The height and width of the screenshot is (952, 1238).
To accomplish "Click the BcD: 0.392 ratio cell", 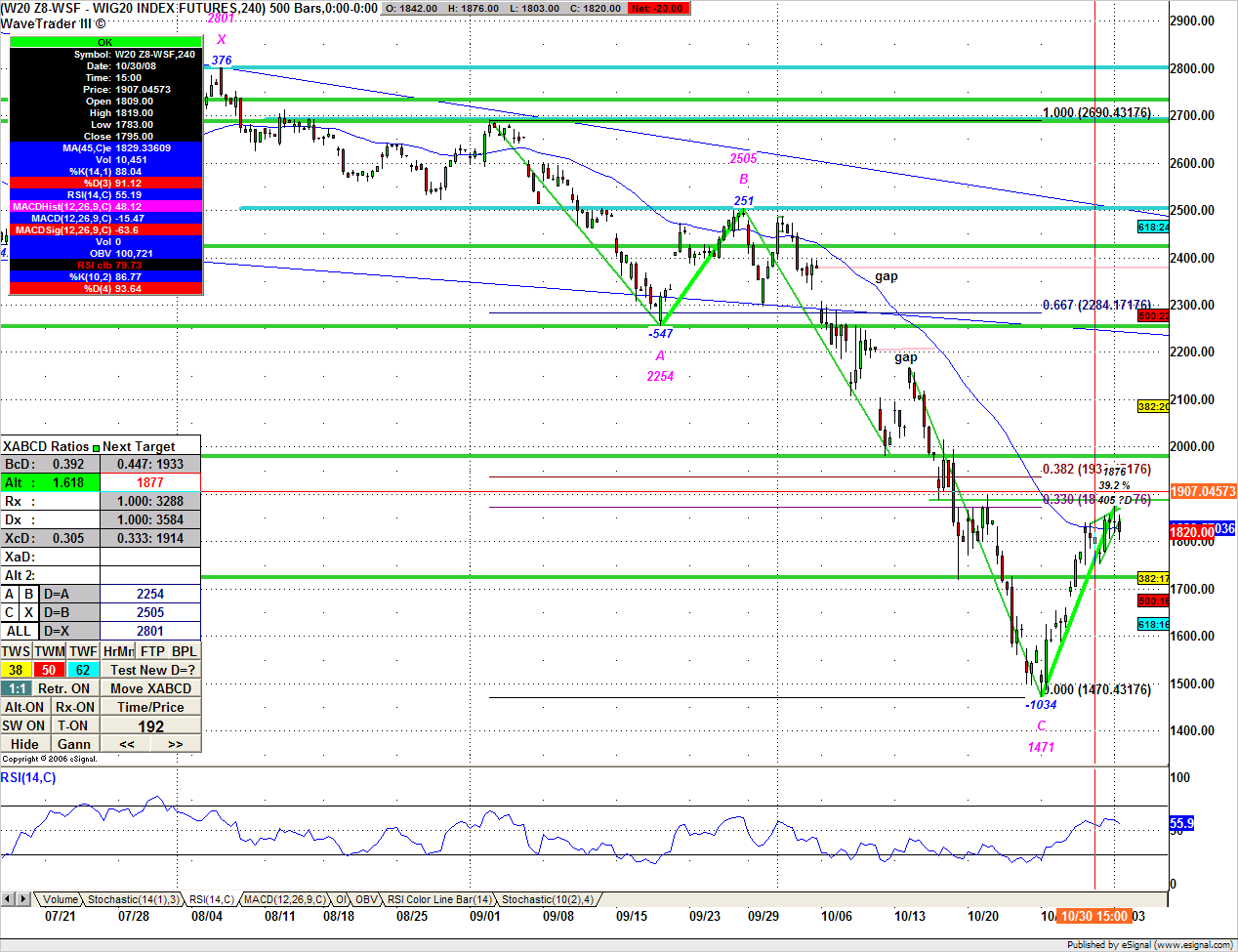I will (x=50, y=464).
